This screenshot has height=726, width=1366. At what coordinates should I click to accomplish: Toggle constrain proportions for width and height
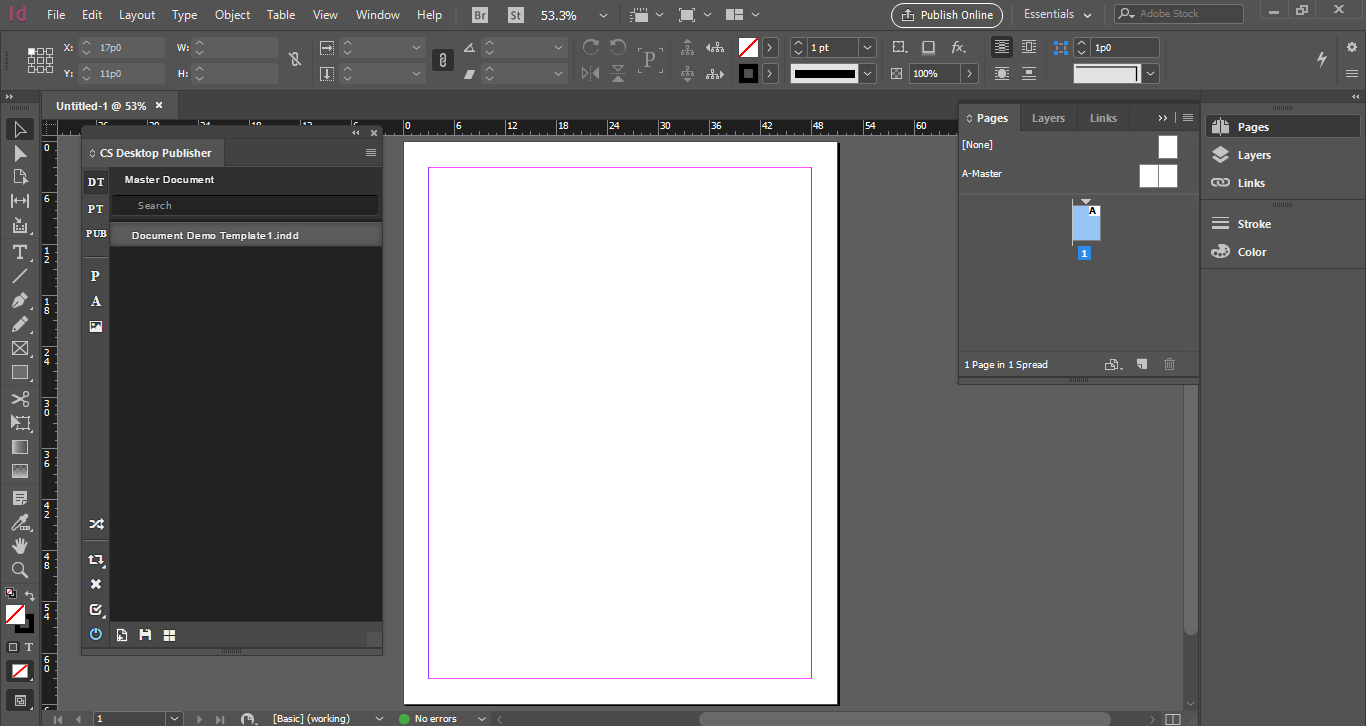[x=295, y=60]
